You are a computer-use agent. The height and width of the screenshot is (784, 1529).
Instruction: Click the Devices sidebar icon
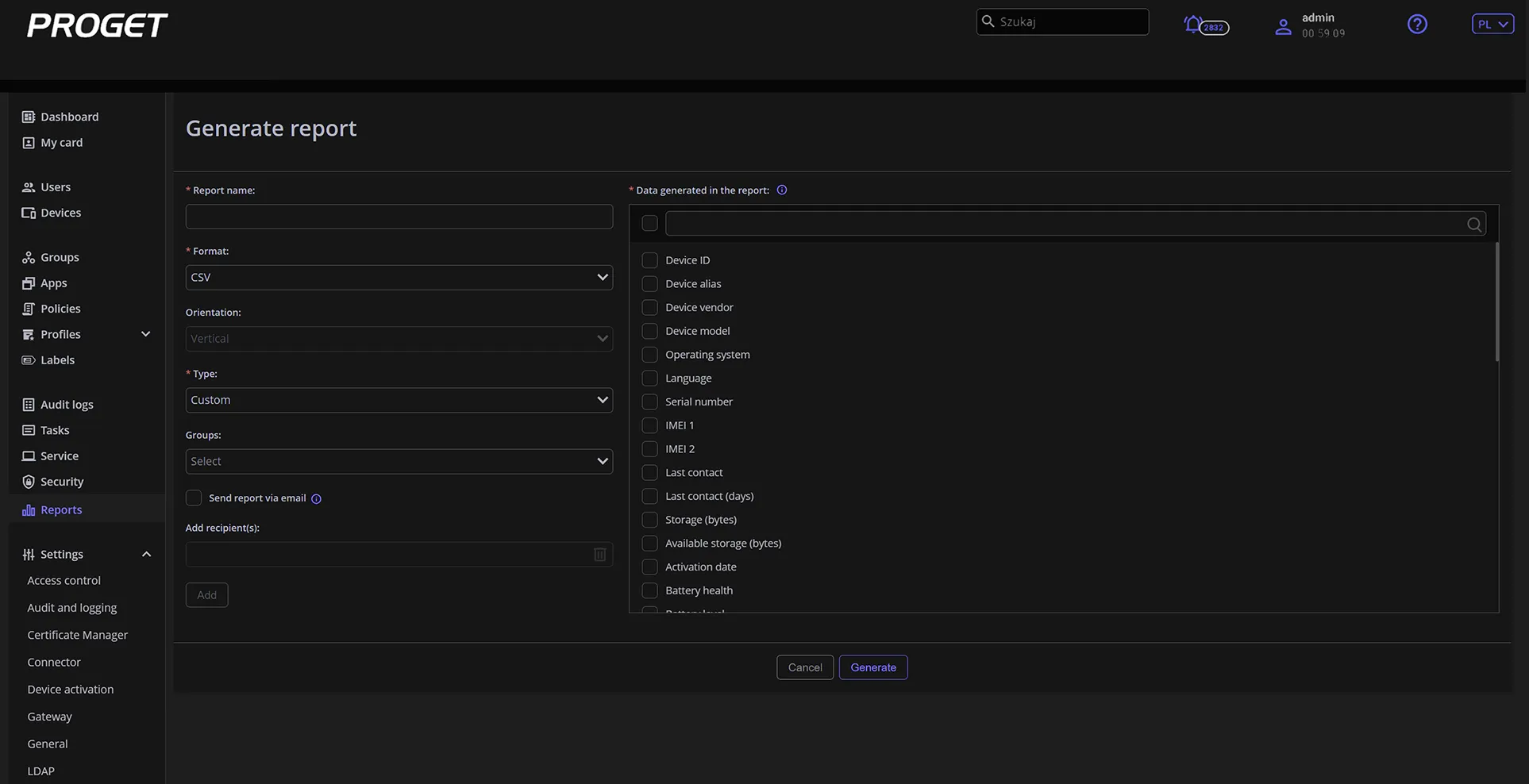pyautogui.click(x=29, y=213)
